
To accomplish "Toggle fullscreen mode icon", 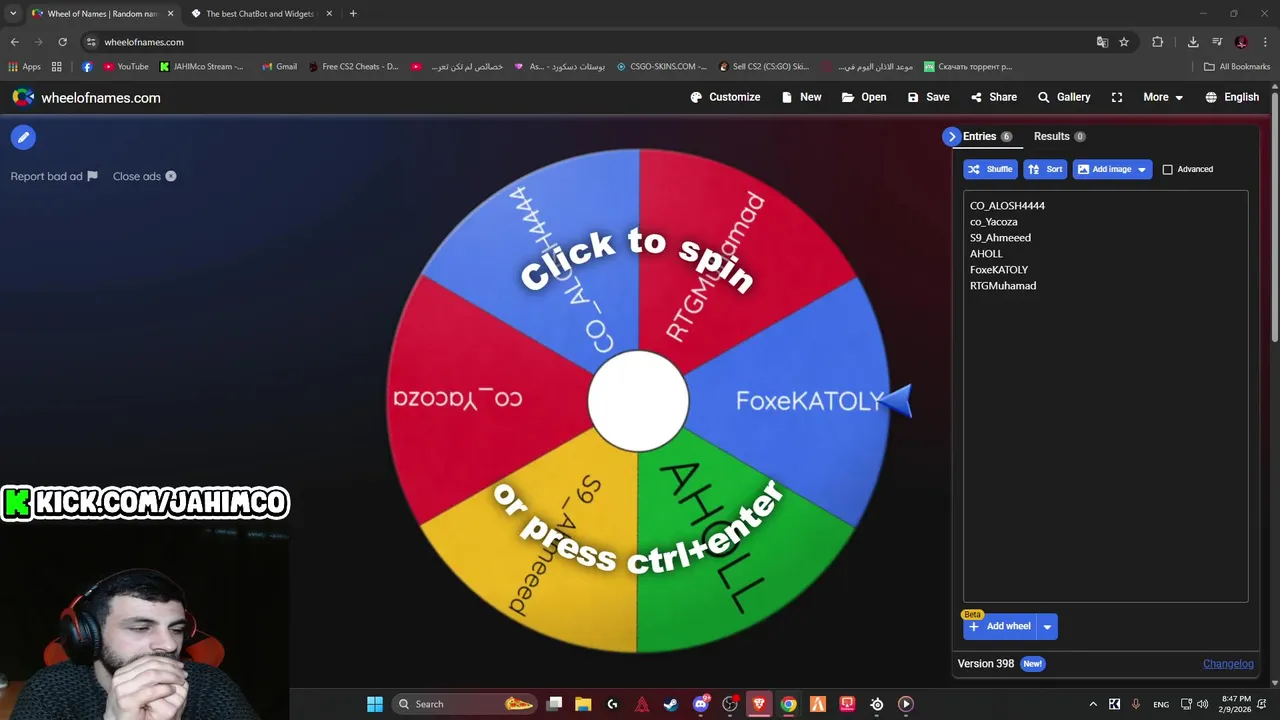I will point(1117,97).
